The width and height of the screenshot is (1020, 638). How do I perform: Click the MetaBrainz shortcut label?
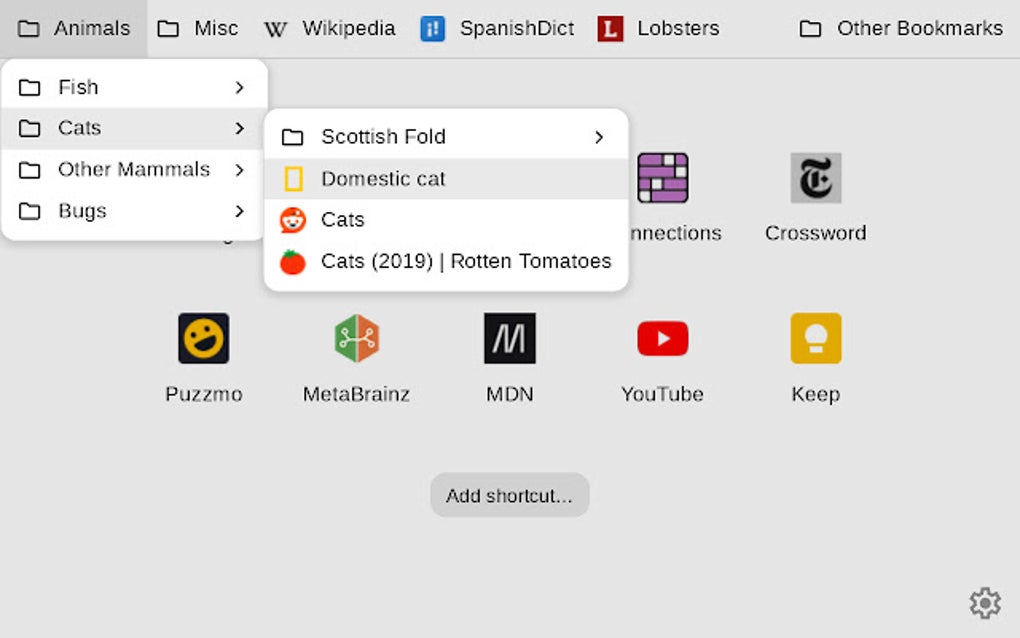(356, 394)
